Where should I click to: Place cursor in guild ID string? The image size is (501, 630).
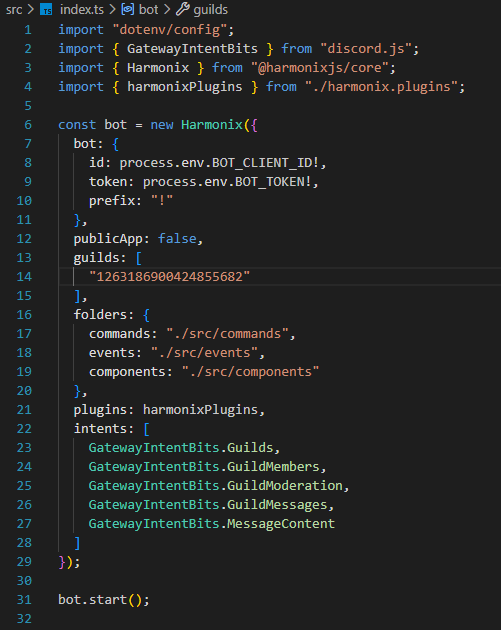(169, 276)
